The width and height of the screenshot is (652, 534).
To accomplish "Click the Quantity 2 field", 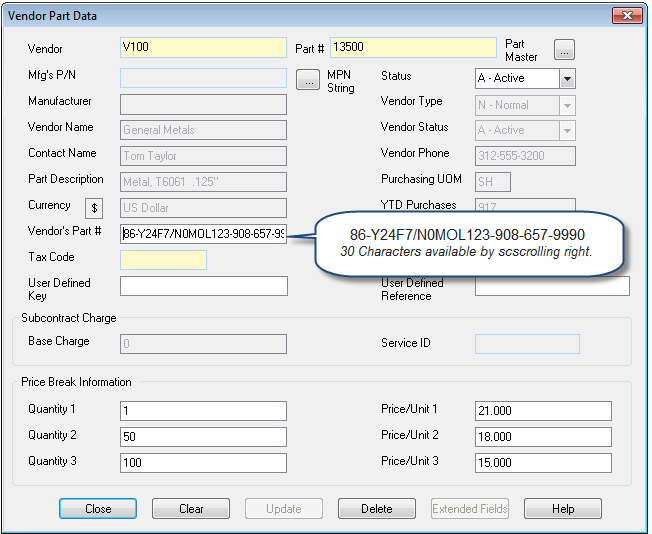I will tap(203, 437).
